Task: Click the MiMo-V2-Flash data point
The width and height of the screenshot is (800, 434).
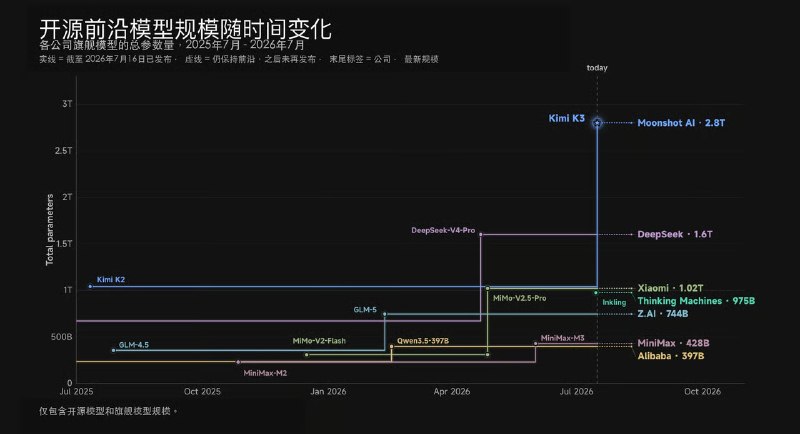Action: click(x=306, y=354)
